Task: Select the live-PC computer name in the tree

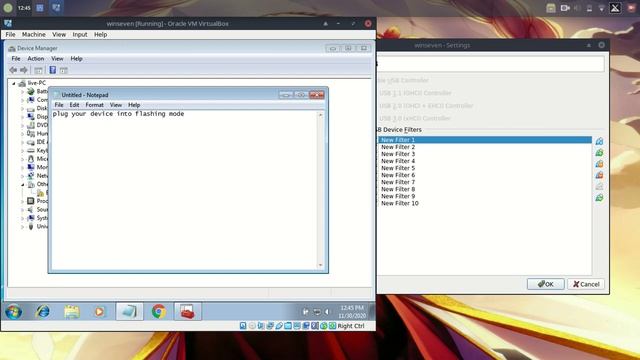Action: 37,83
